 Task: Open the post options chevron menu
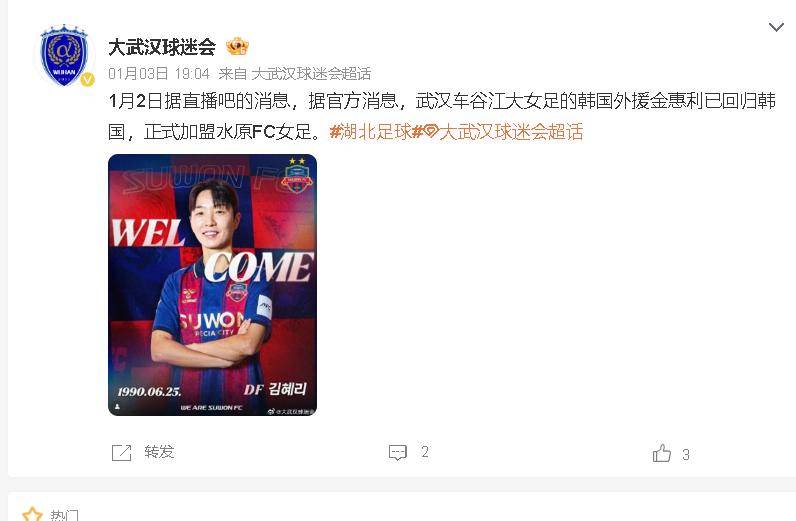tap(776, 27)
